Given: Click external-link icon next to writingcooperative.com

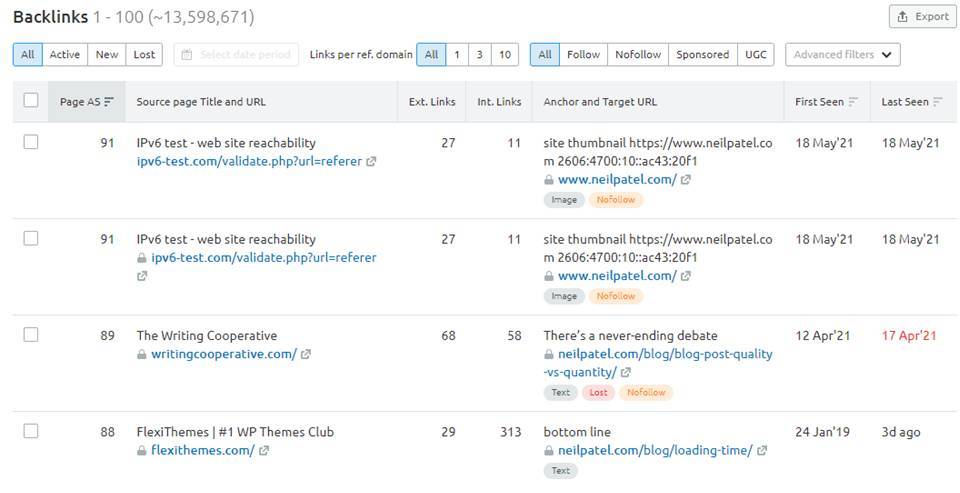Looking at the screenshot, I should point(306,354).
